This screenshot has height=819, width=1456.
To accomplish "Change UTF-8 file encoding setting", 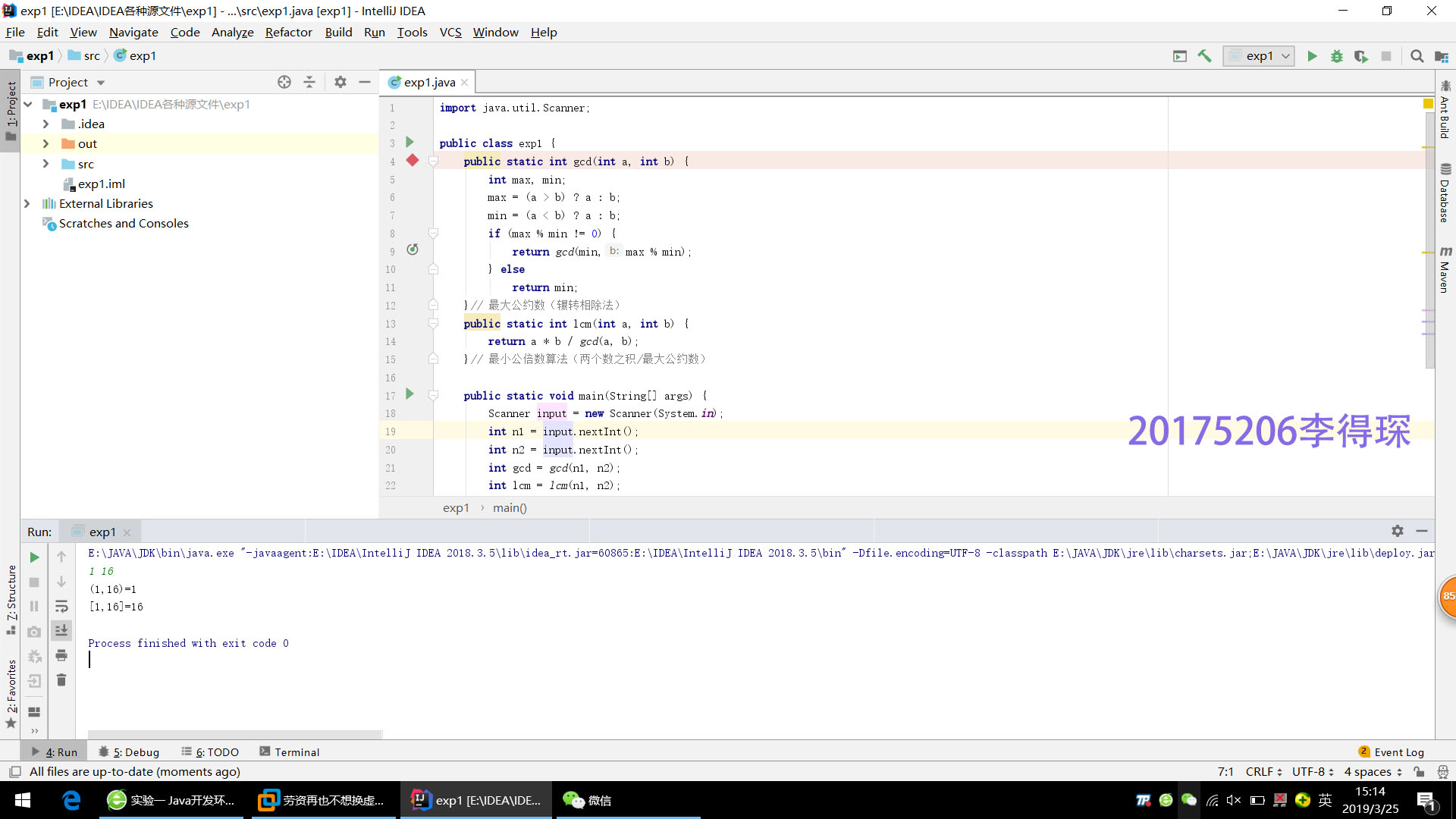I will (1313, 772).
